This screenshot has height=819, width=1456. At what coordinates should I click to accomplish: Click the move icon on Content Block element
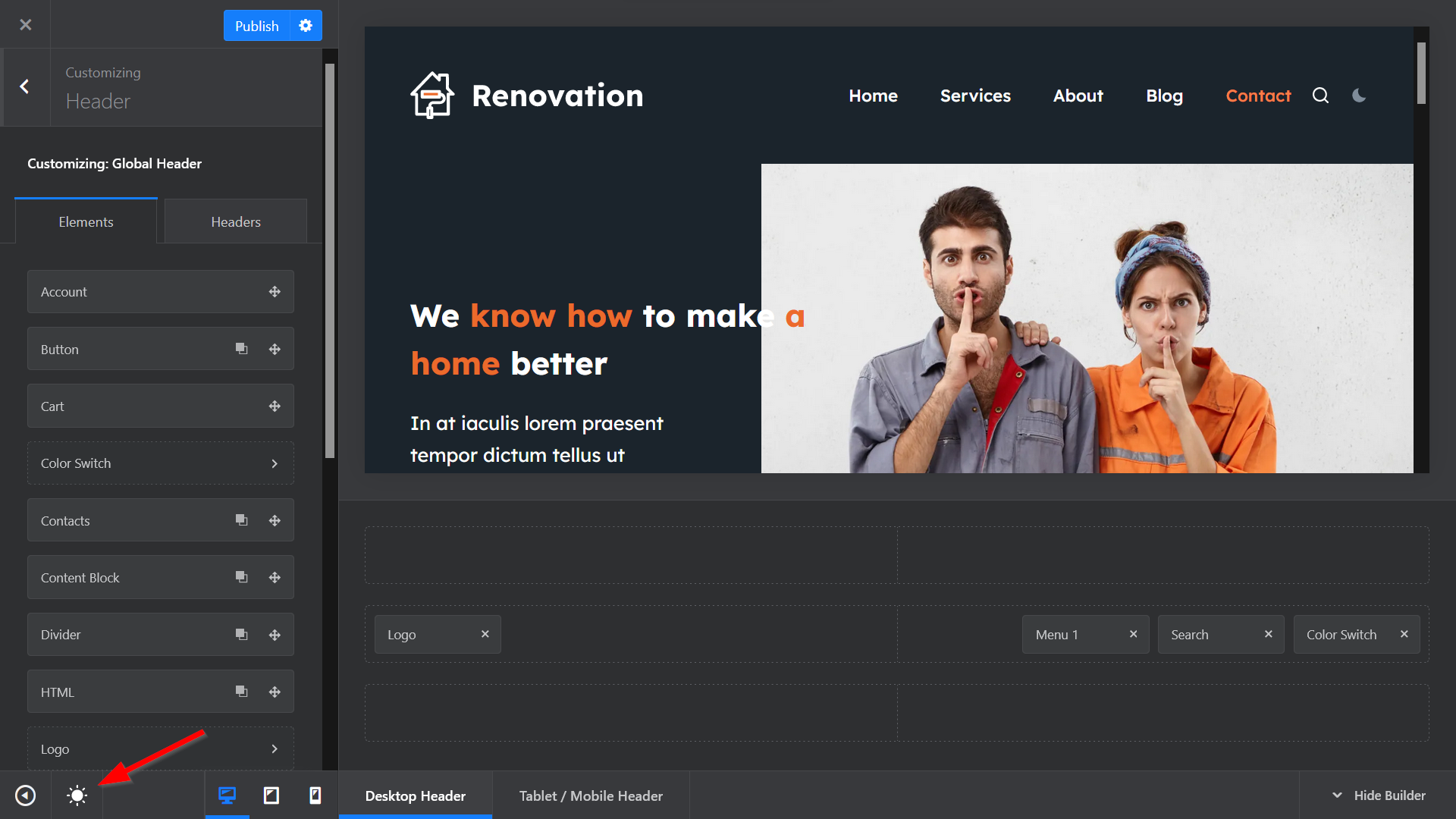[275, 577]
